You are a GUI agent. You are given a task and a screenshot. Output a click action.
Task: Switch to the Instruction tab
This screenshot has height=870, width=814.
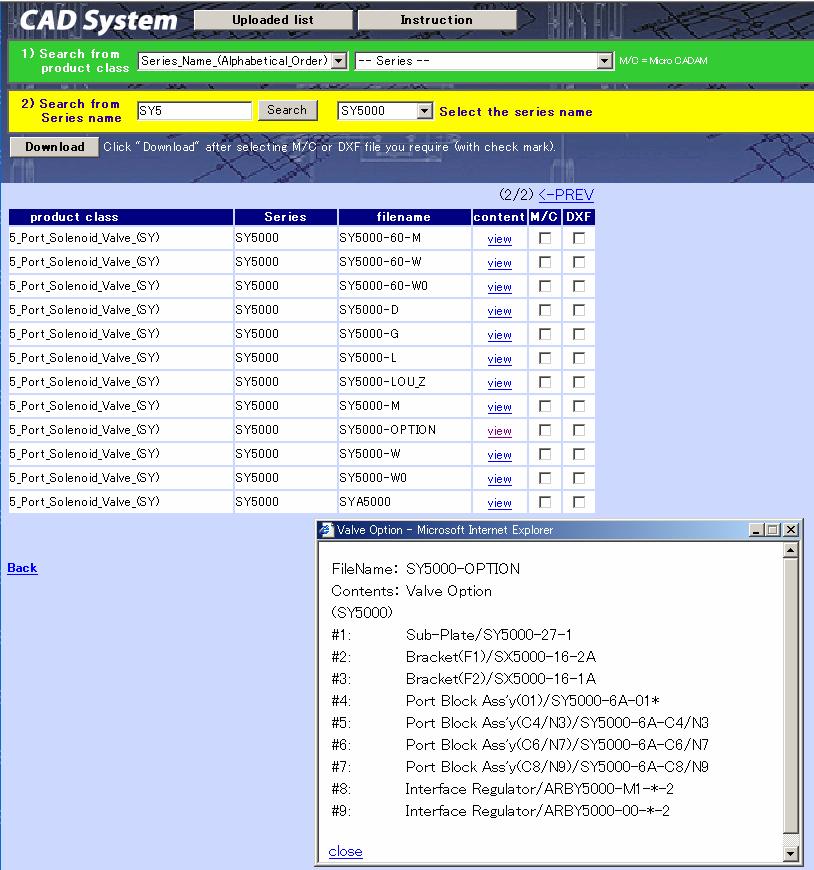tap(436, 20)
